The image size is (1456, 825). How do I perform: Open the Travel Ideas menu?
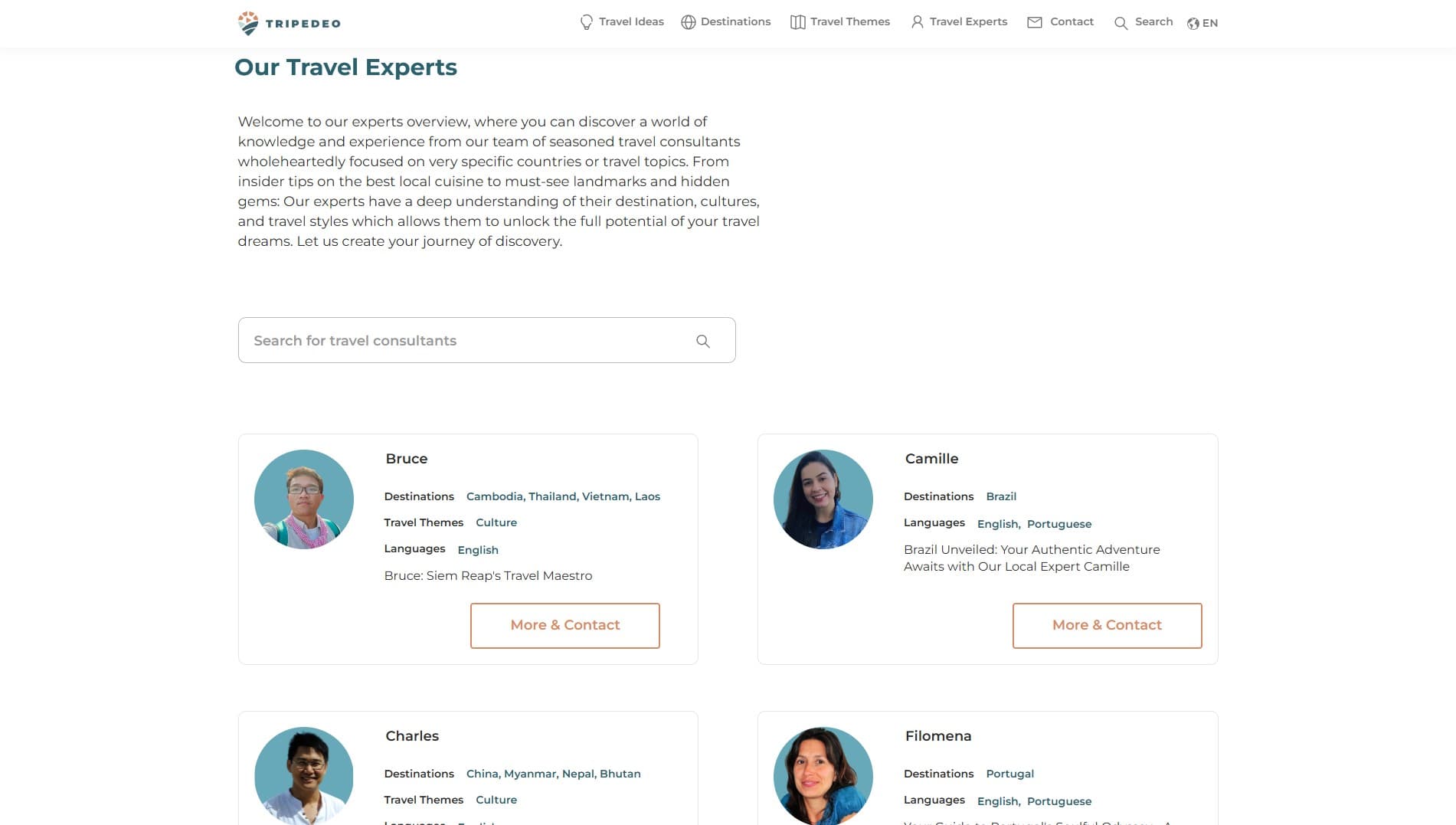631,21
